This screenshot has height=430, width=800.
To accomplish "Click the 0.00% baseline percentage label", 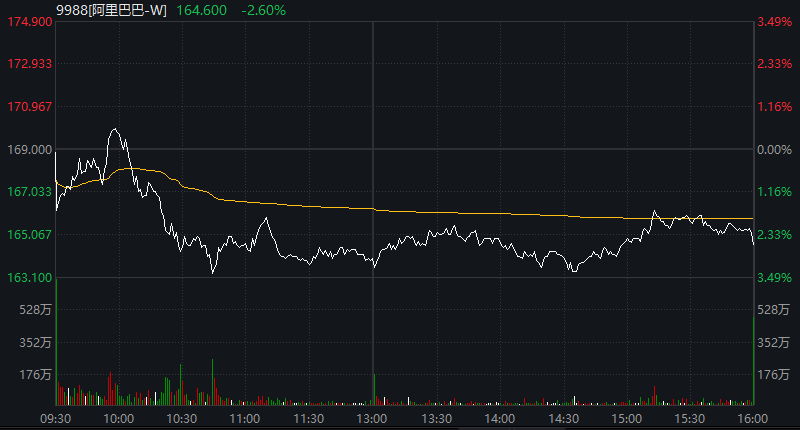I will [774, 150].
